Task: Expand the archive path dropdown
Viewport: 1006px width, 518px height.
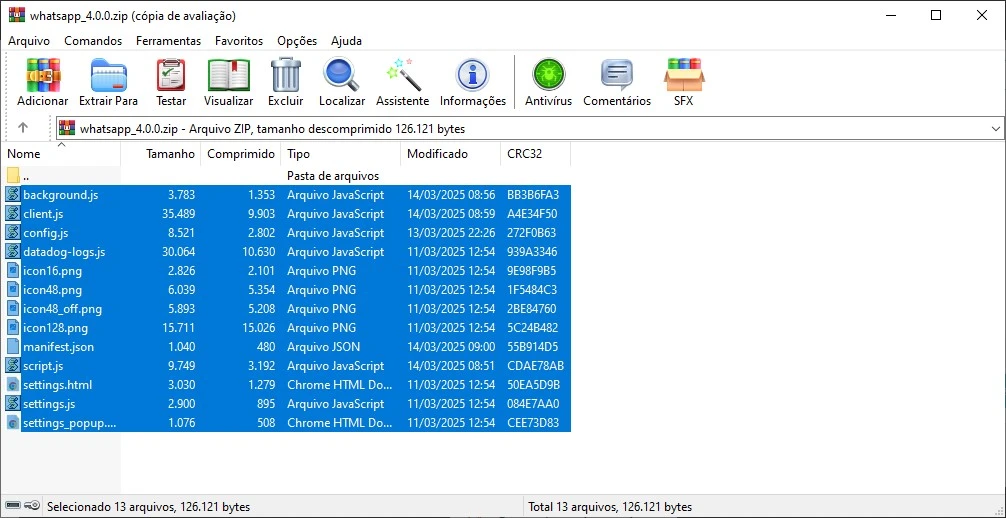Action: coord(996,129)
